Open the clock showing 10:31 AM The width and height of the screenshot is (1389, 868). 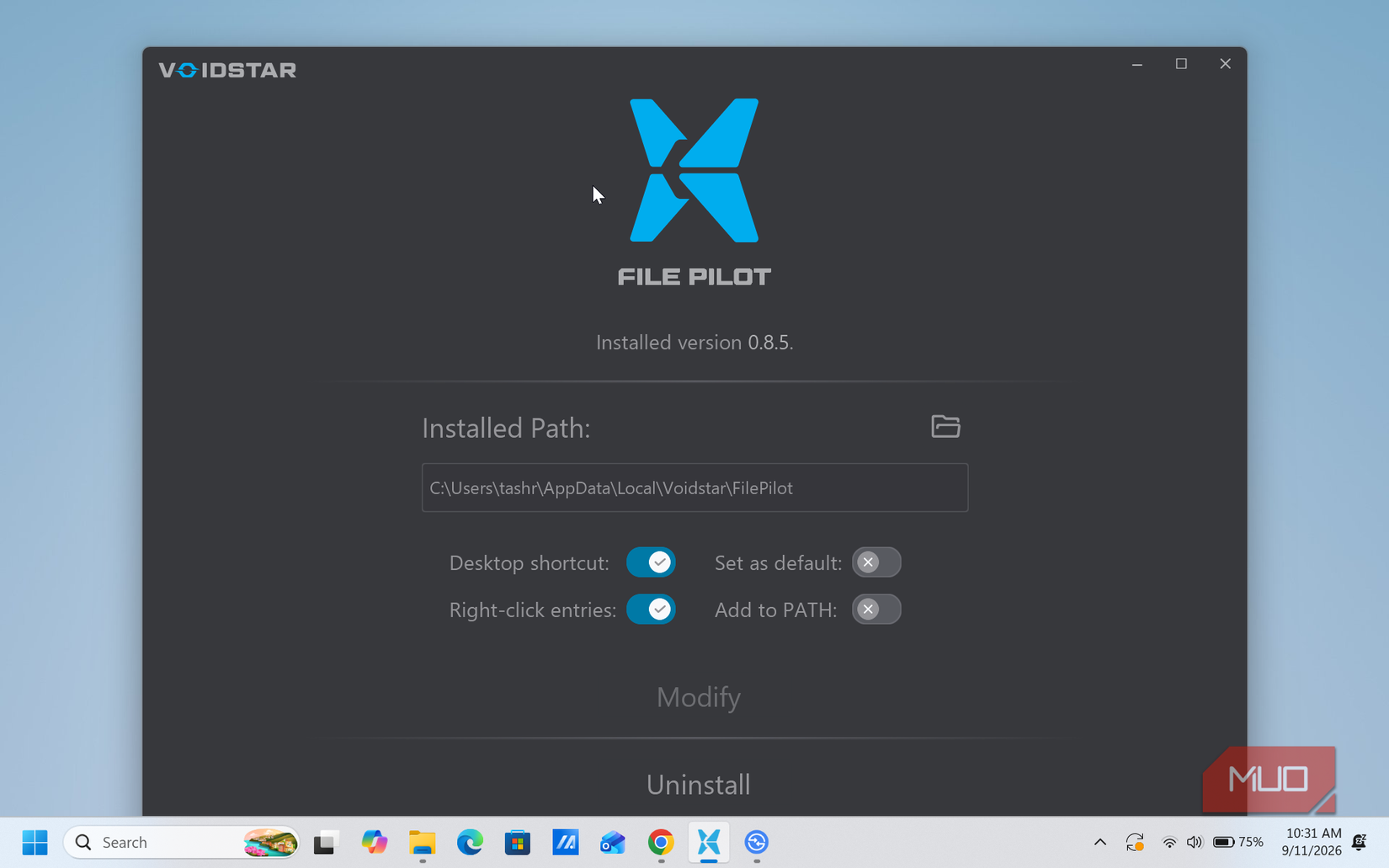click(1312, 842)
